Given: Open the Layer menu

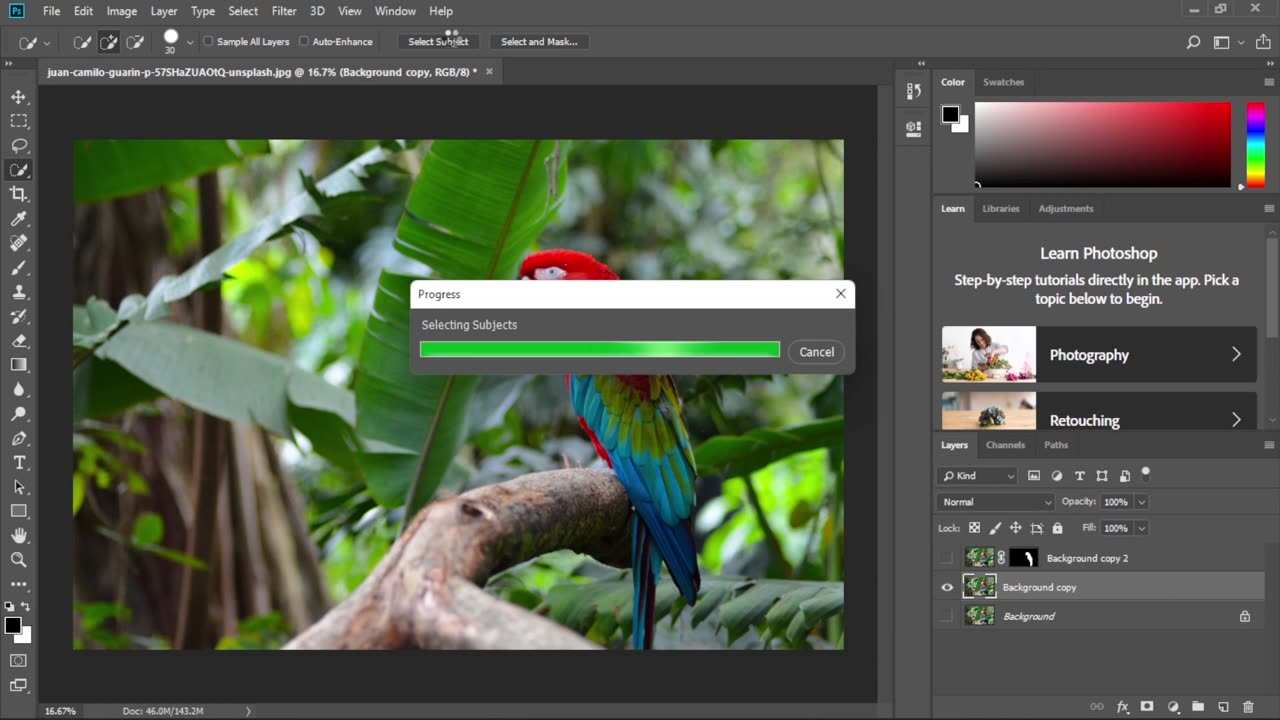Looking at the screenshot, I should click(164, 11).
